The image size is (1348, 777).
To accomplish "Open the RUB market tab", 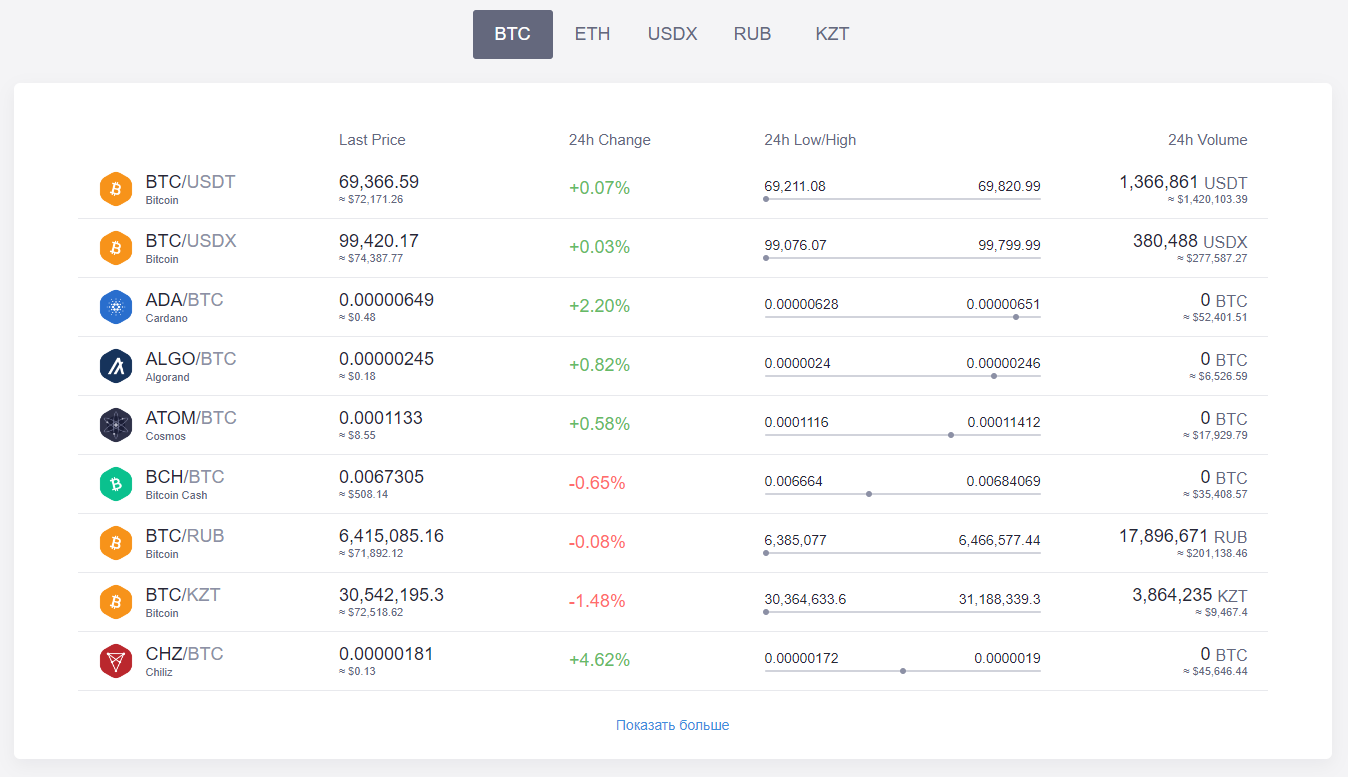I will (752, 34).
